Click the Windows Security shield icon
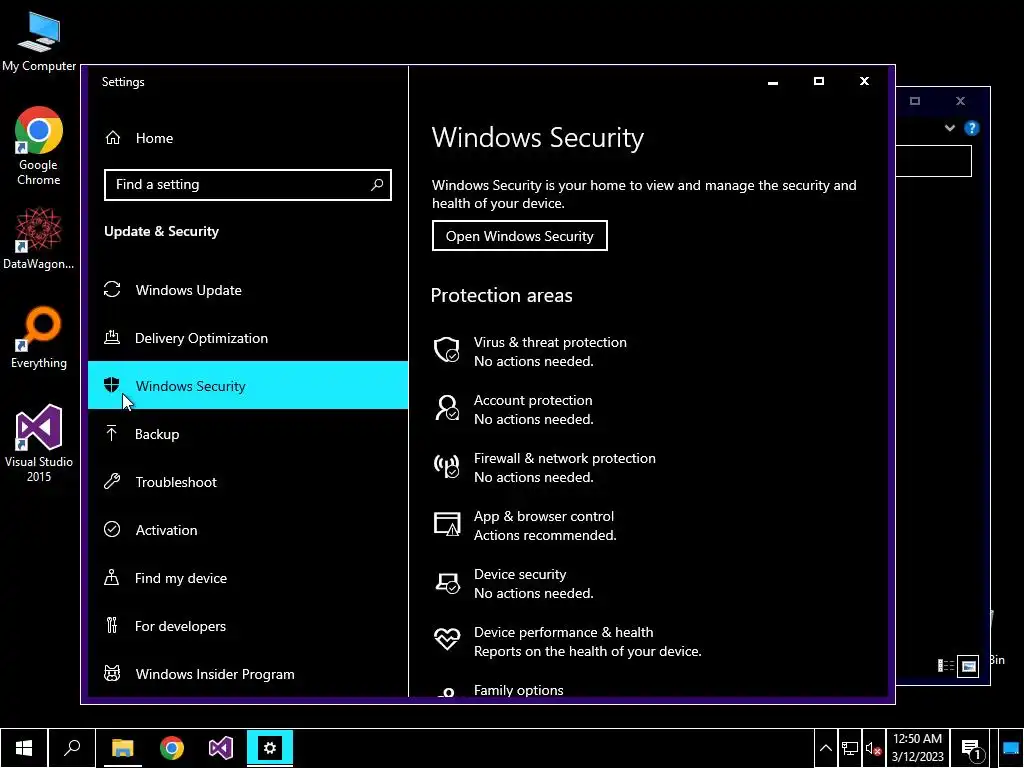The width and height of the screenshot is (1024, 768). (112, 385)
